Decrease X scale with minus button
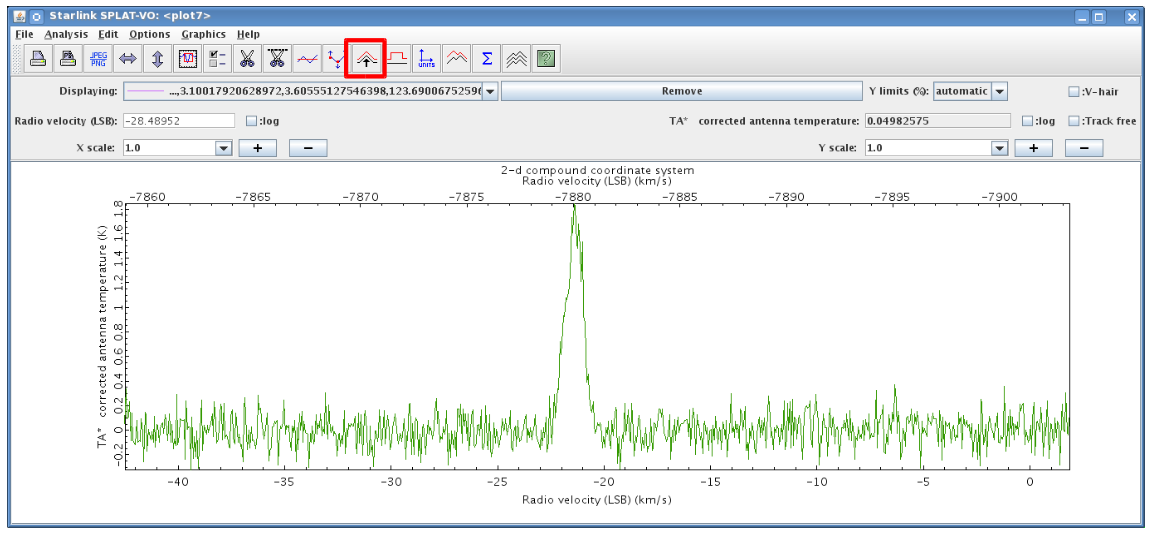Screen dimensions: 1152x535 point(309,148)
